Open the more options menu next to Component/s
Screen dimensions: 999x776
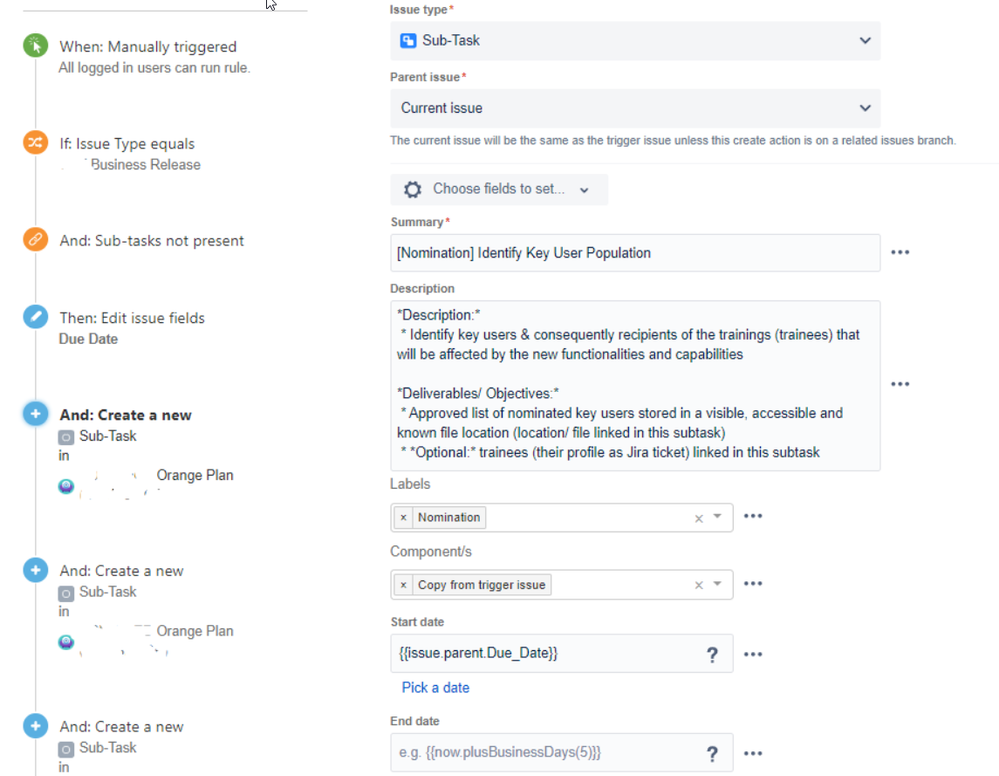tap(753, 584)
